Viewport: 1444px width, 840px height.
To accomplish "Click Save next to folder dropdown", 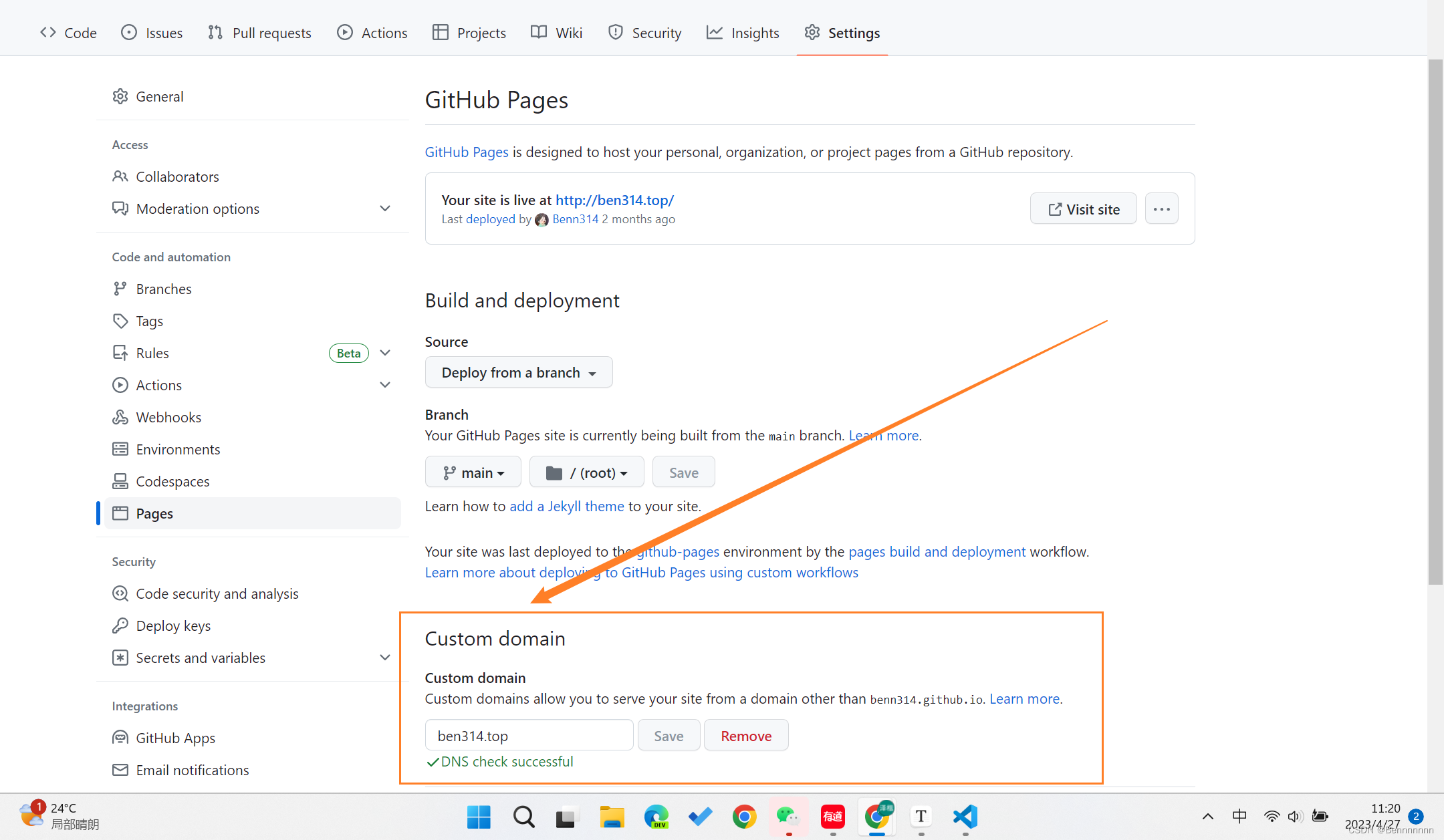I will click(684, 472).
